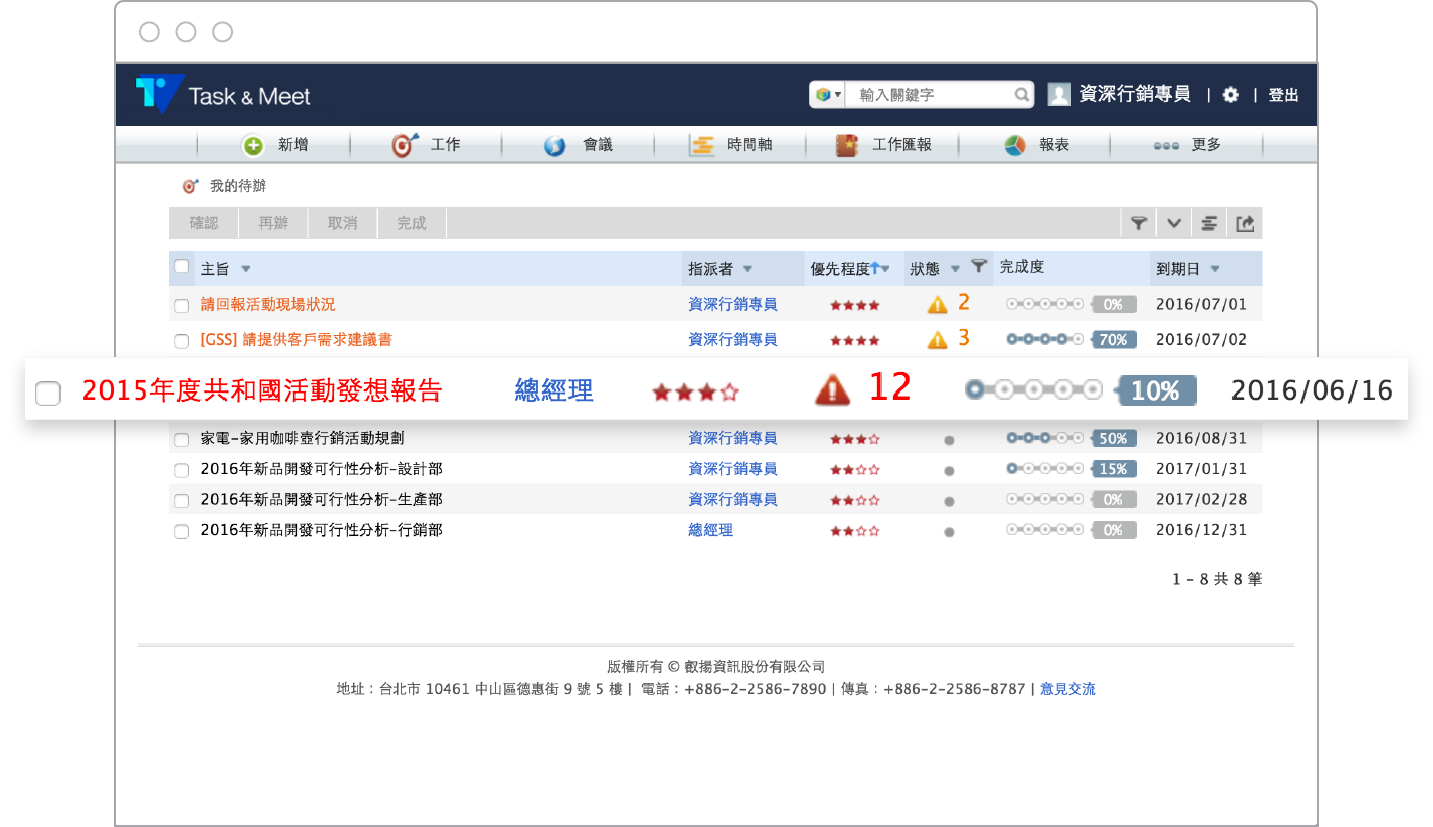
Task: Click the 70% progress bar for GSS task
Action: [1071, 340]
